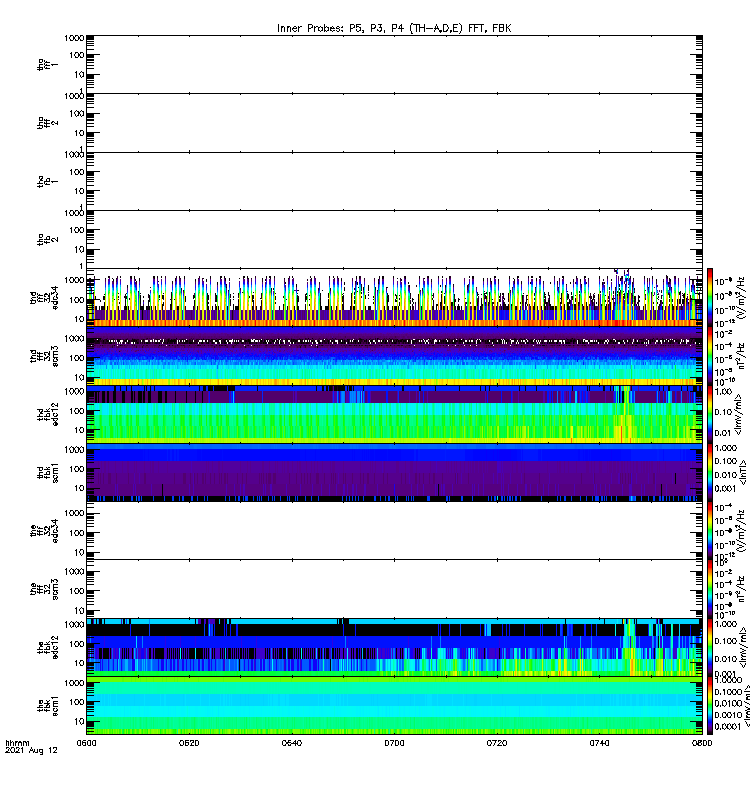Click the color bar beside thd fbk scm1 panel

click(710, 472)
